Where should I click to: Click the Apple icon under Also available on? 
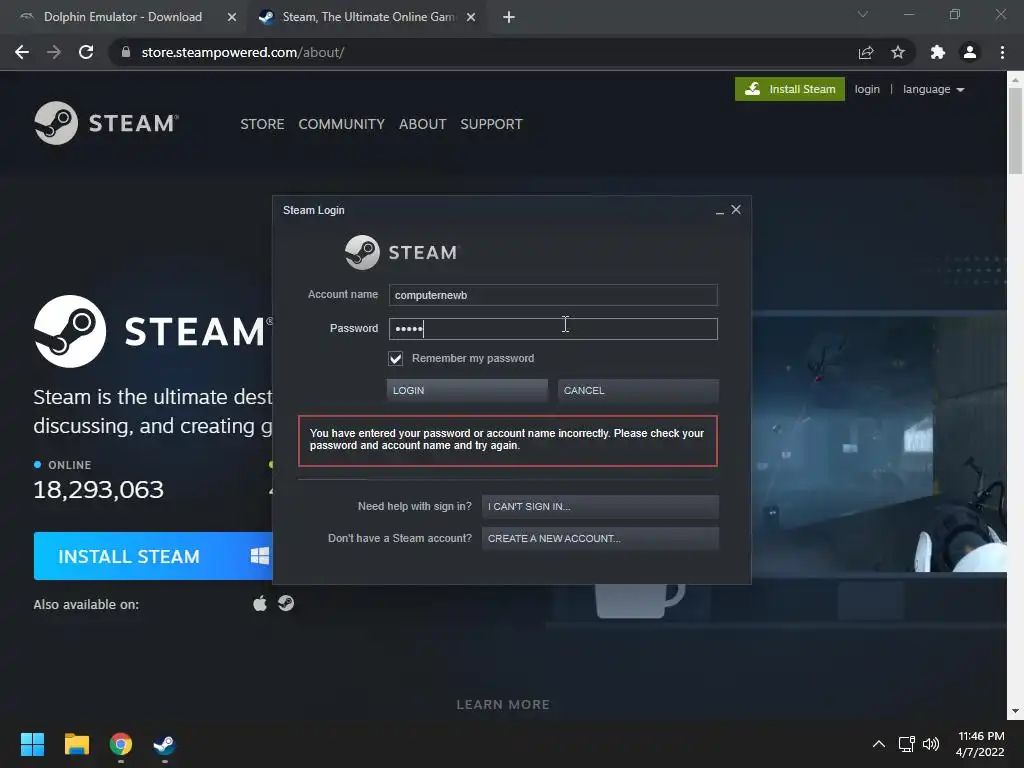point(260,603)
